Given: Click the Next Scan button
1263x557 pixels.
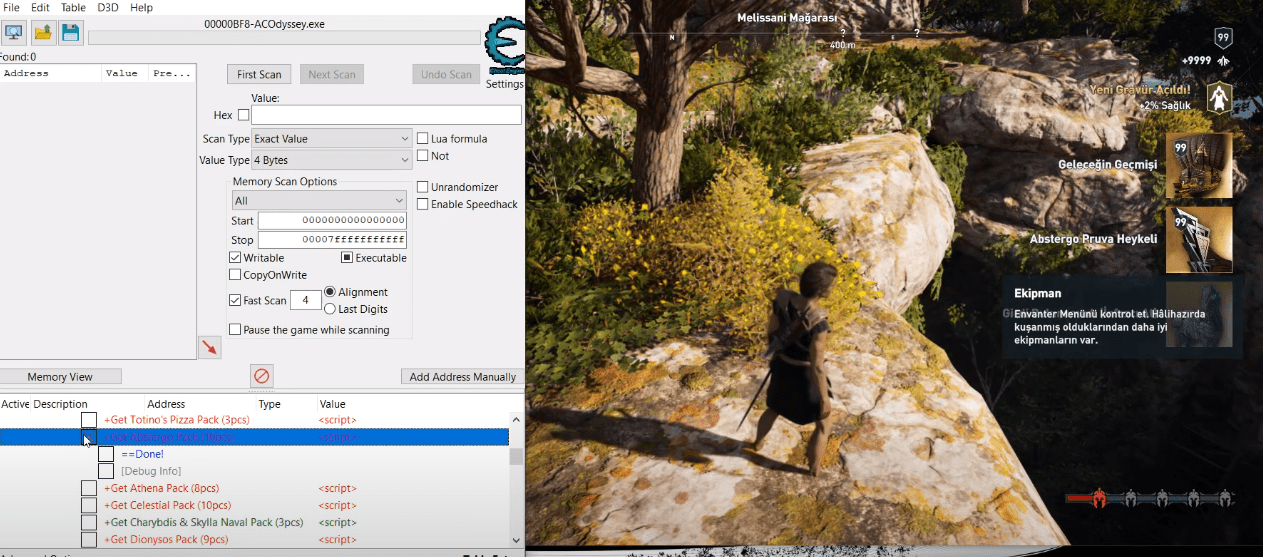Looking at the screenshot, I should [x=333, y=74].
